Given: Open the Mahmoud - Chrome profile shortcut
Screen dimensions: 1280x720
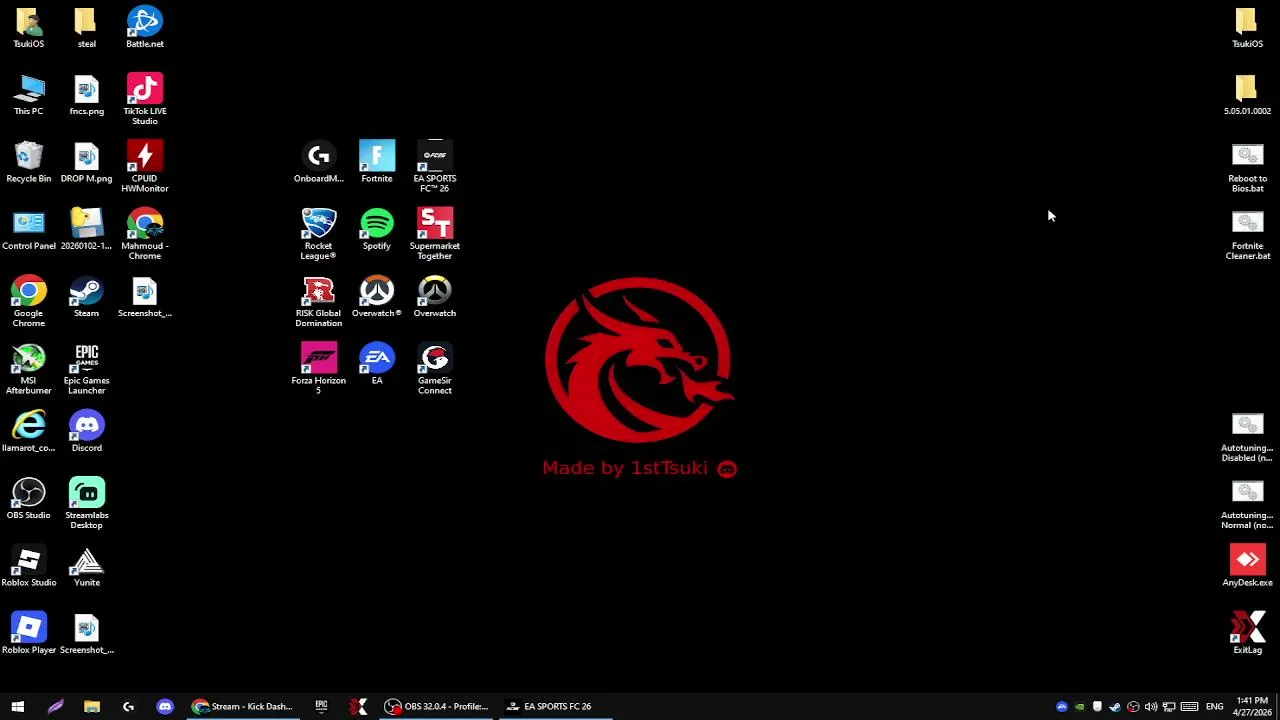Looking at the screenshot, I should click(145, 234).
